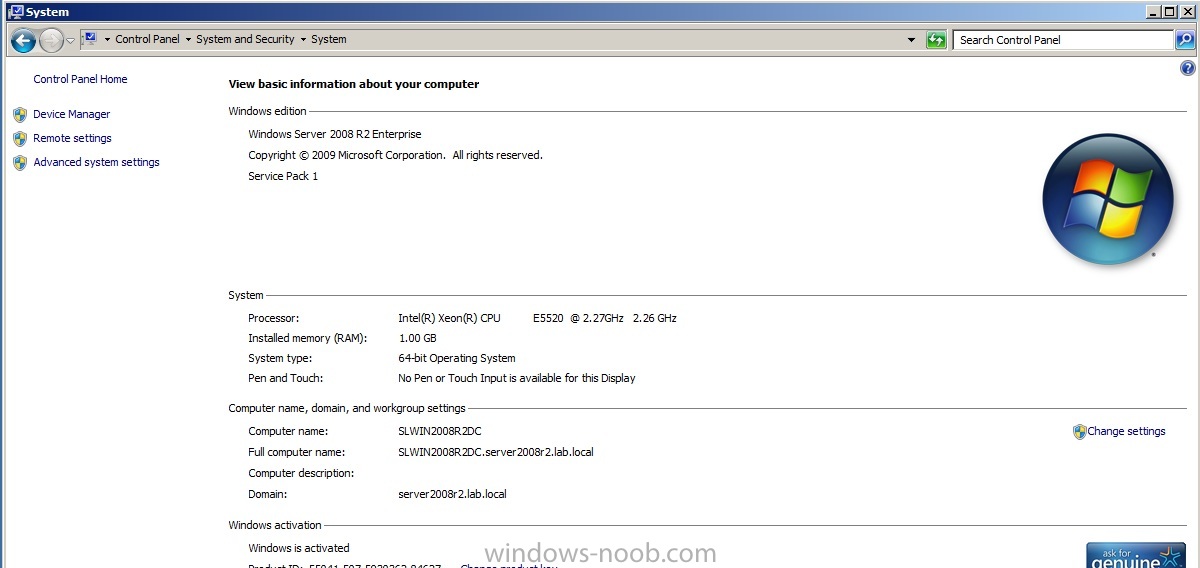Click shield icon beside Advanced system settings

tap(20, 162)
